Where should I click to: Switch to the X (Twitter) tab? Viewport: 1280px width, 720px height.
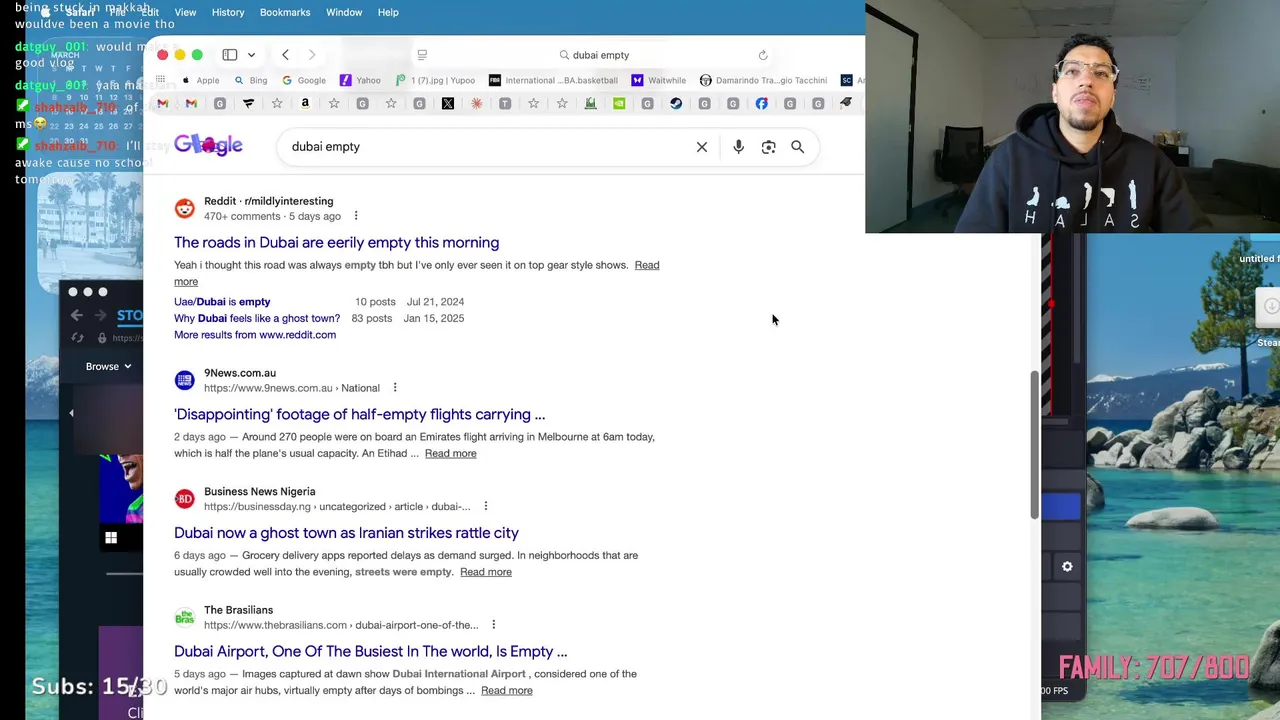[448, 103]
